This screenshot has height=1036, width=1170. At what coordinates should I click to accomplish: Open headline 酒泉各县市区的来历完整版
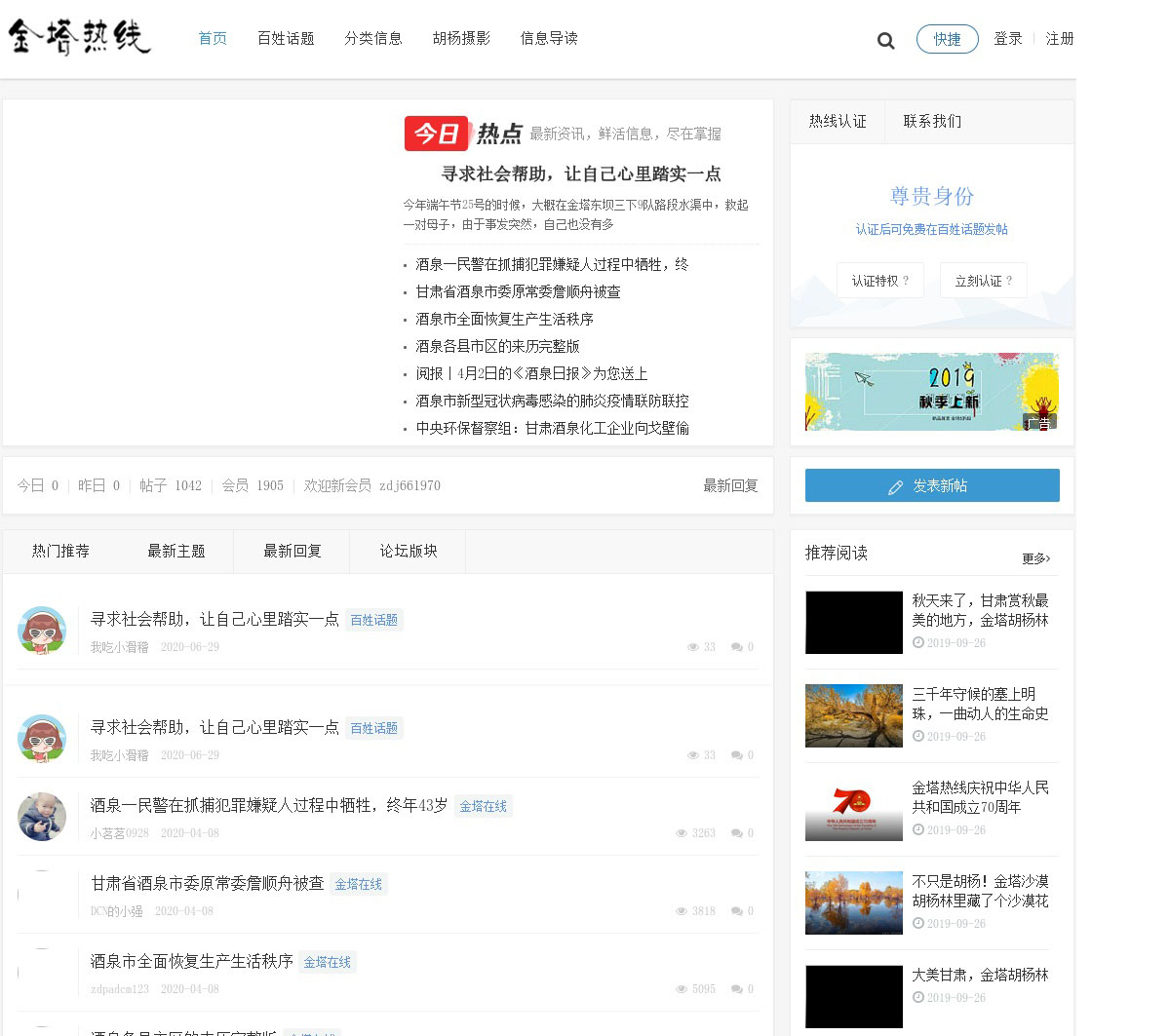[497, 346]
